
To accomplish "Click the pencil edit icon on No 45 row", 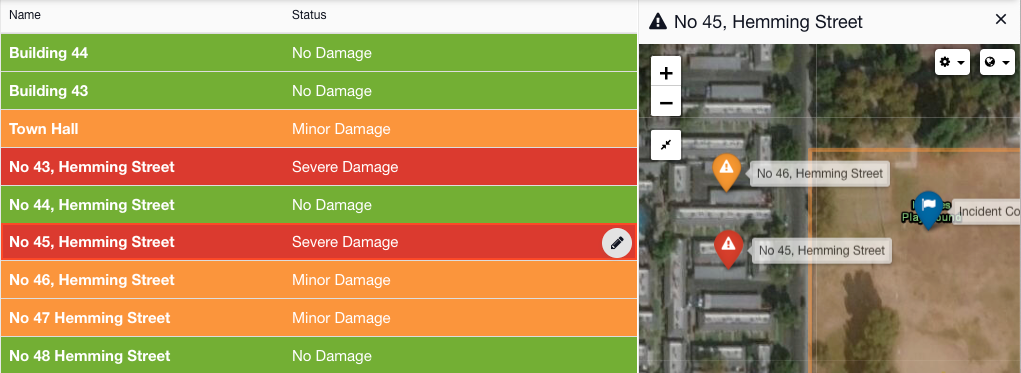I will click(617, 243).
